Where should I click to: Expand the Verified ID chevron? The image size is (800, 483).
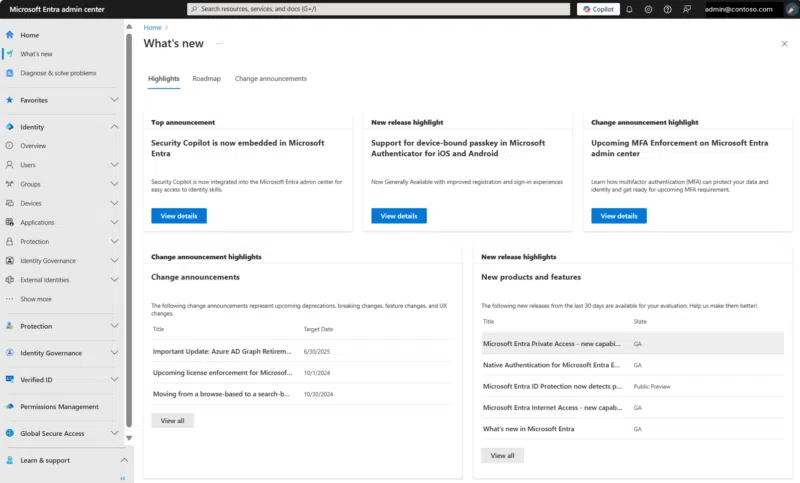[x=114, y=379]
